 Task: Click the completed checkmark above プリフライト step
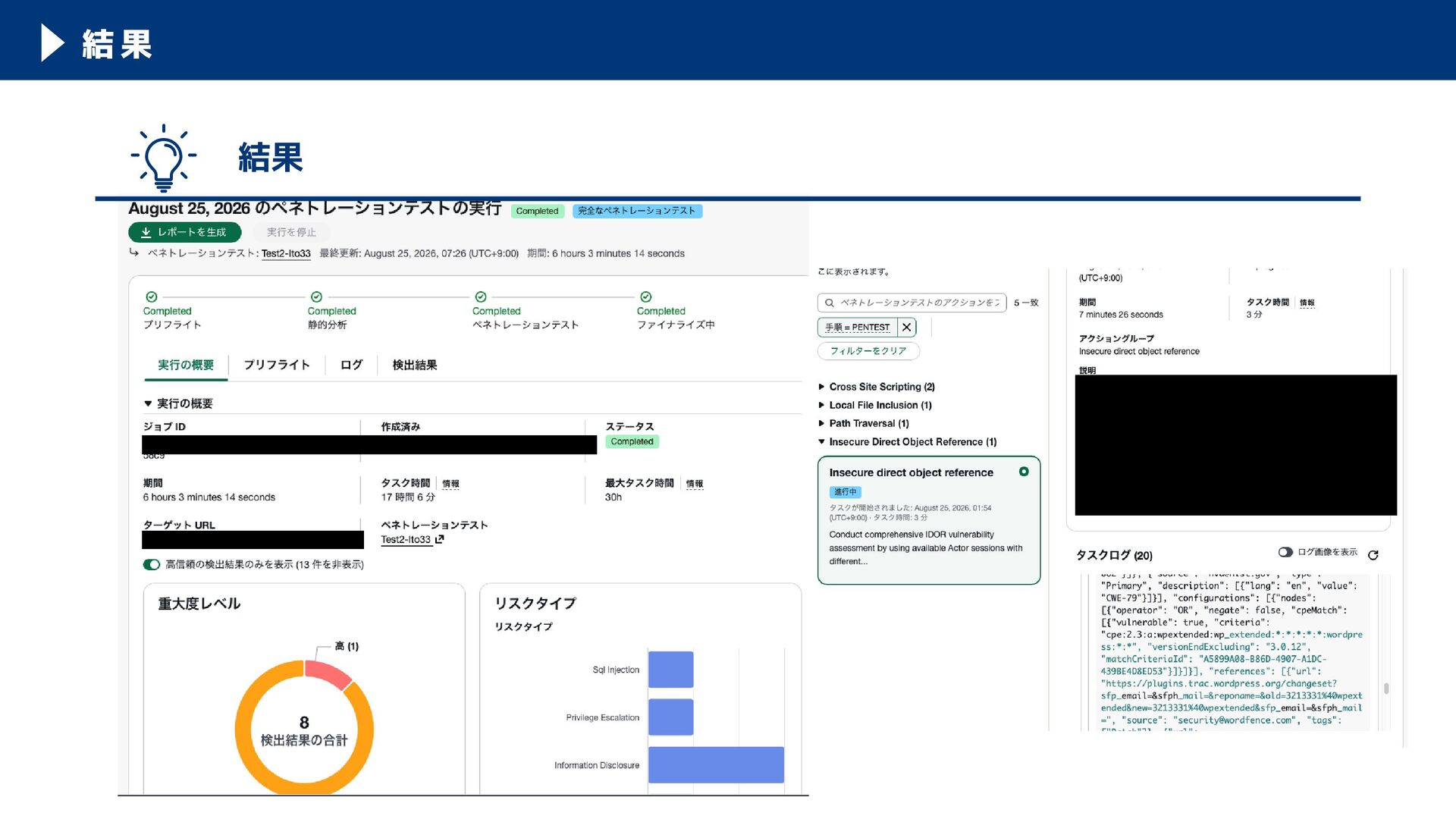(152, 297)
